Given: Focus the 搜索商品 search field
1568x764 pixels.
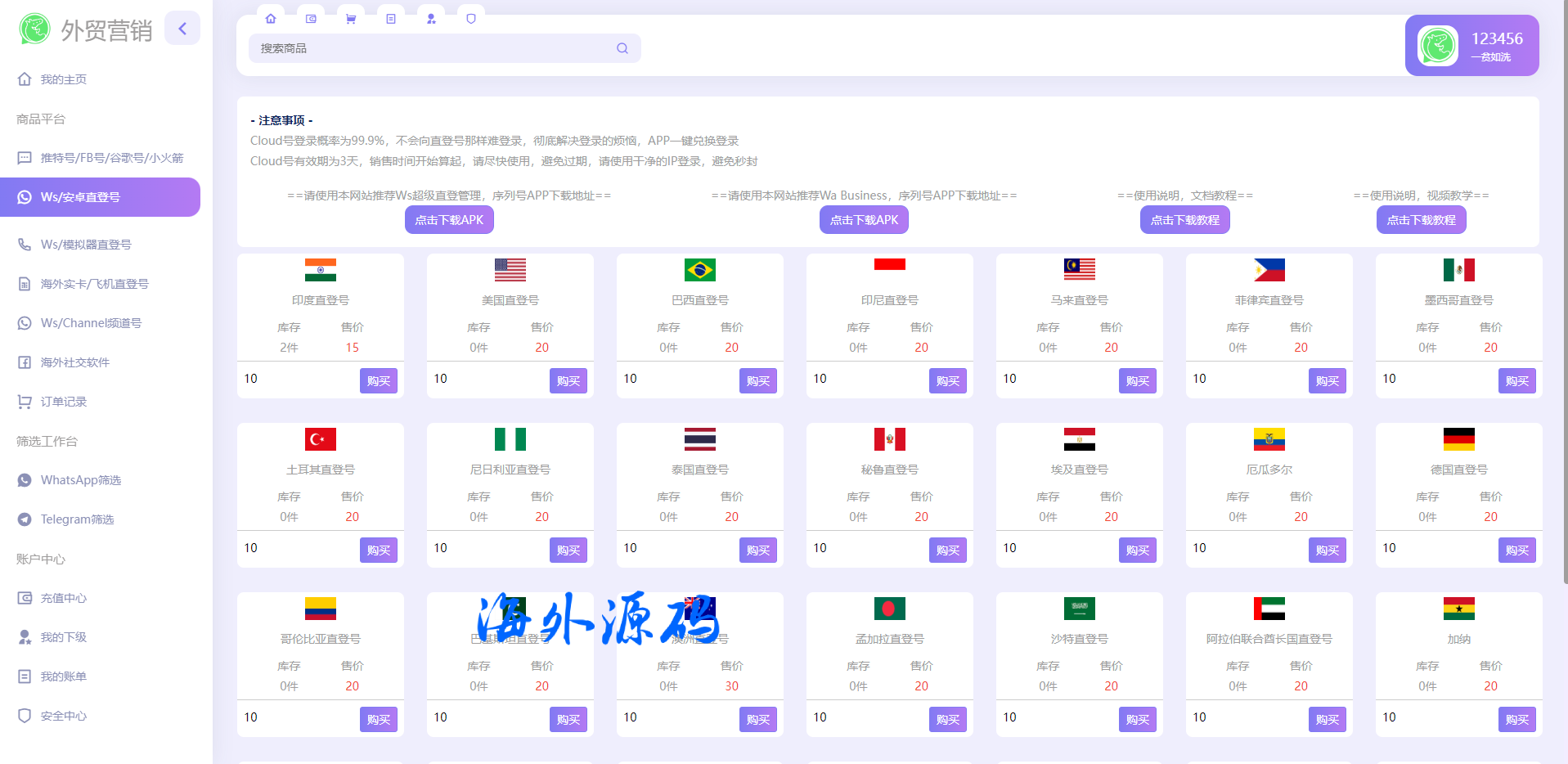Looking at the screenshot, I should [434, 48].
